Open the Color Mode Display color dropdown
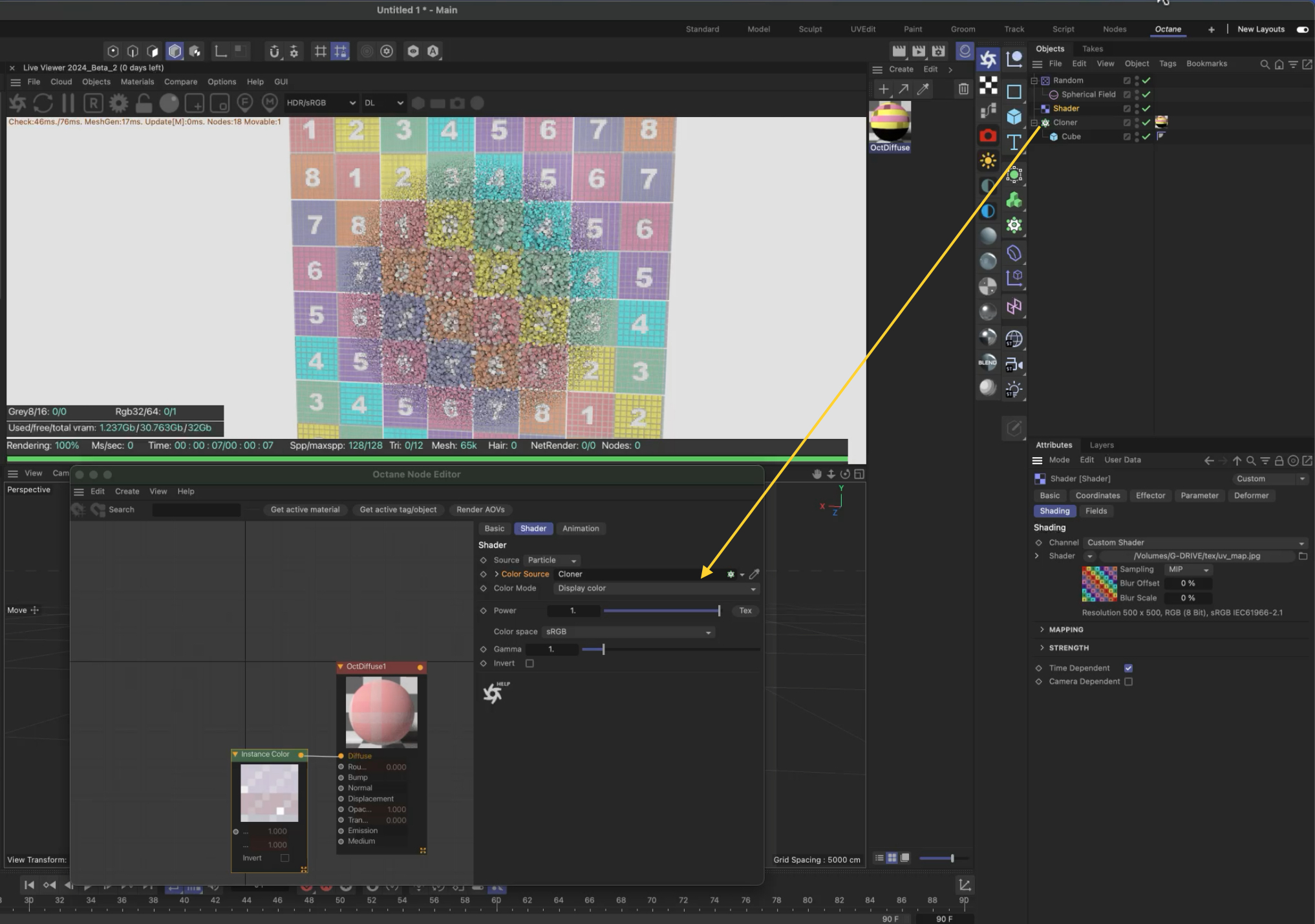Screen dimensions: 1315x924 coord(656,588)
